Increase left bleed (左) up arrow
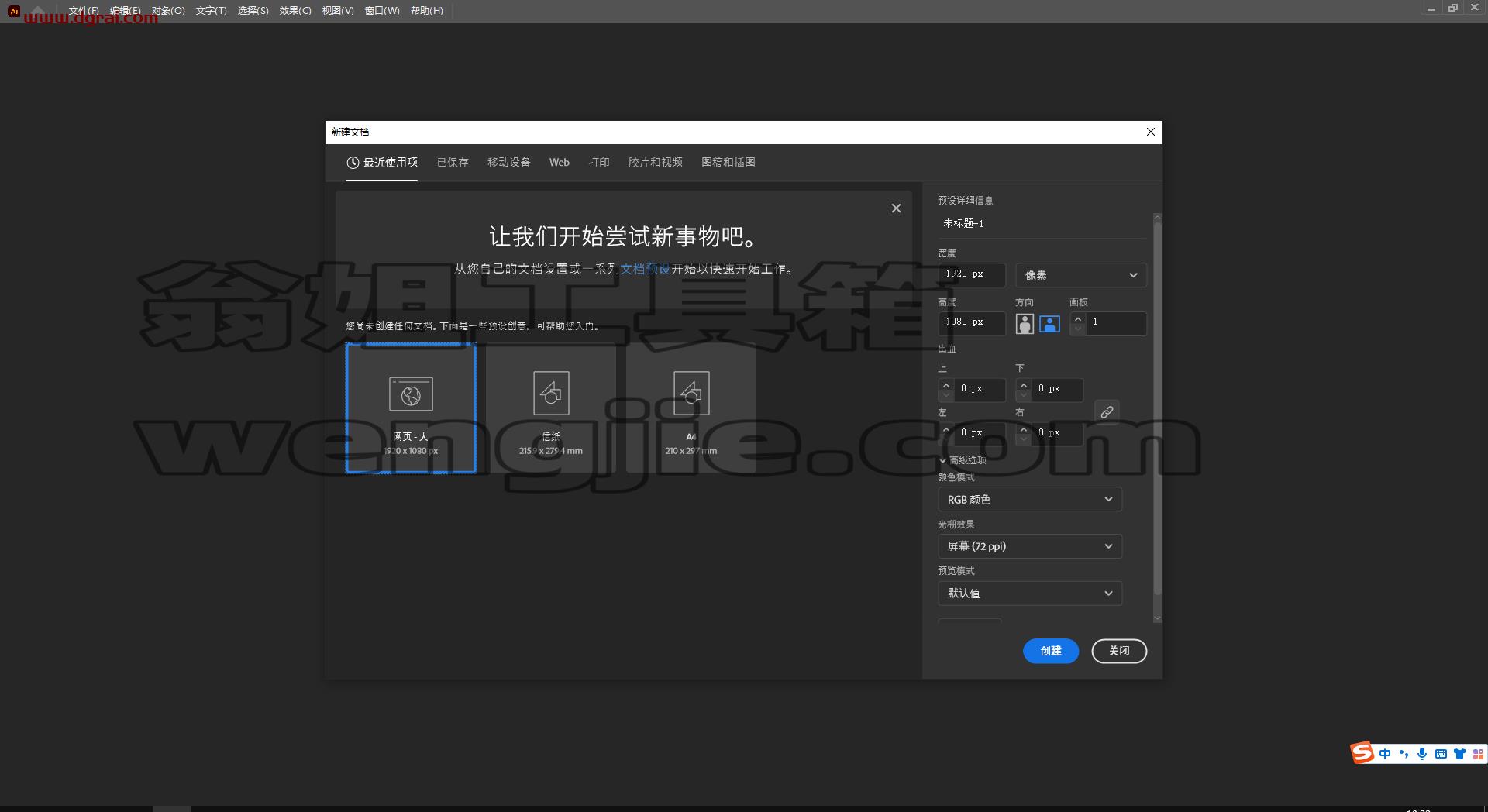The height and width of the screenshot is (812, 1488). [945, 429]
